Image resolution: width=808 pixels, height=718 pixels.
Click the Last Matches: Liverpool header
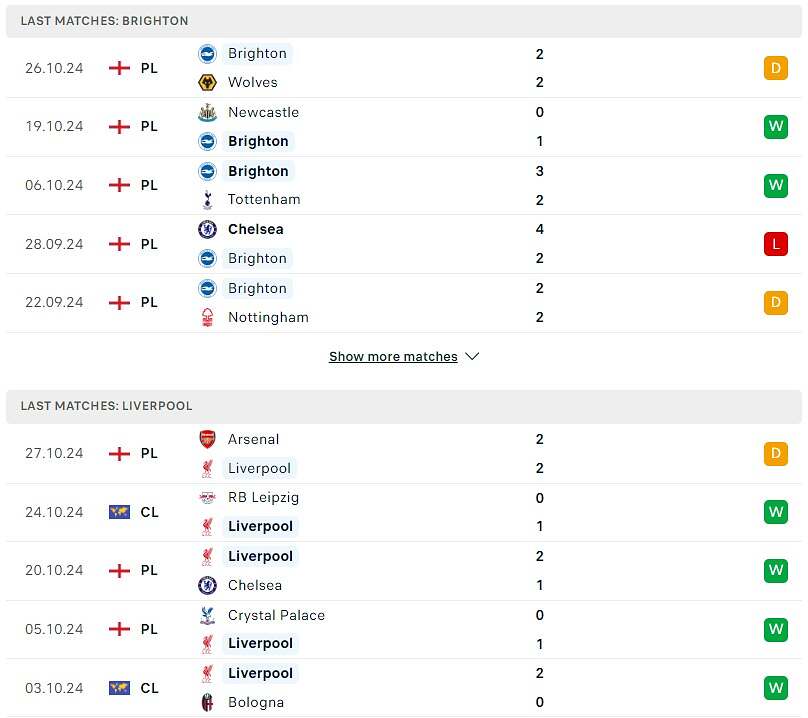[x=106, y=406]
